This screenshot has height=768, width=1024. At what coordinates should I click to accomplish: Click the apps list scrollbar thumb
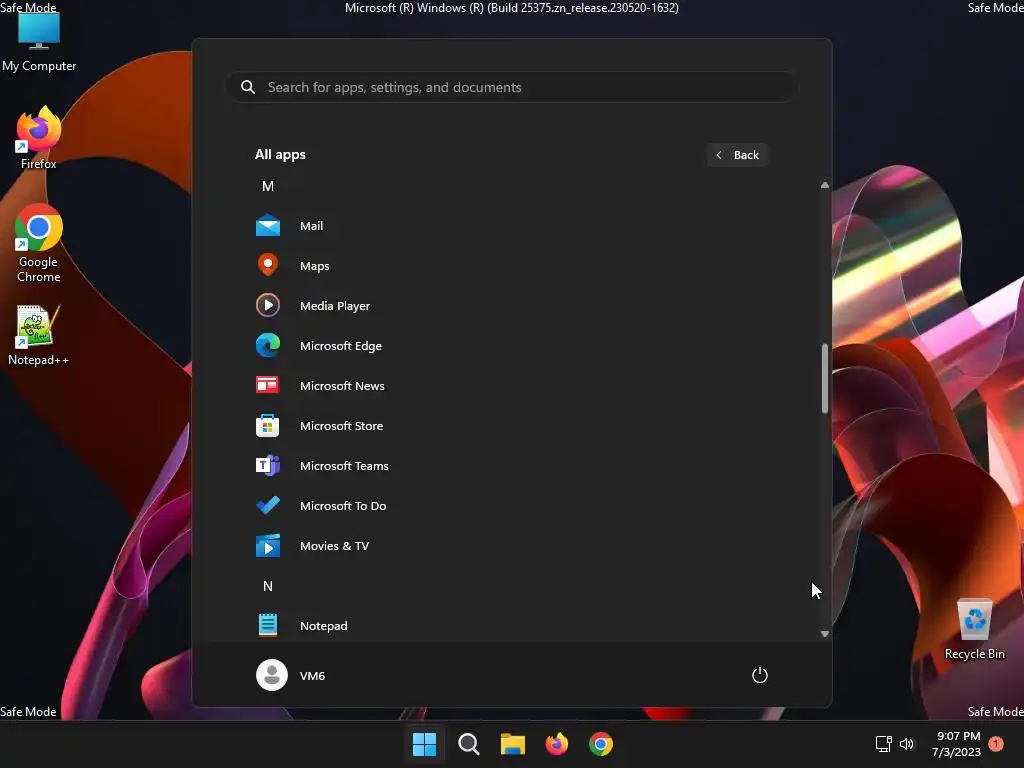pos(825,378)
